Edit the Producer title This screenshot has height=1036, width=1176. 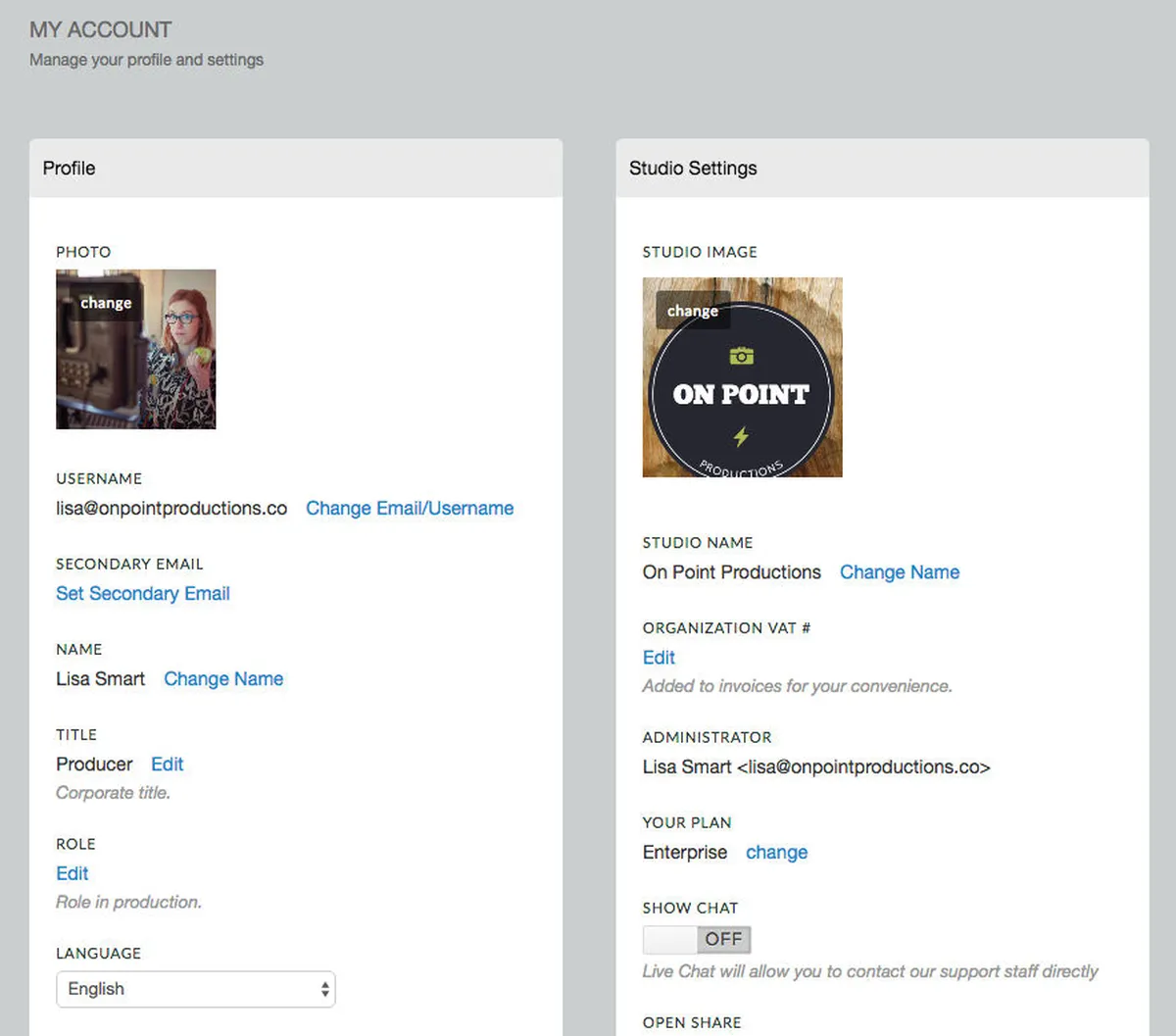(168, 764)
